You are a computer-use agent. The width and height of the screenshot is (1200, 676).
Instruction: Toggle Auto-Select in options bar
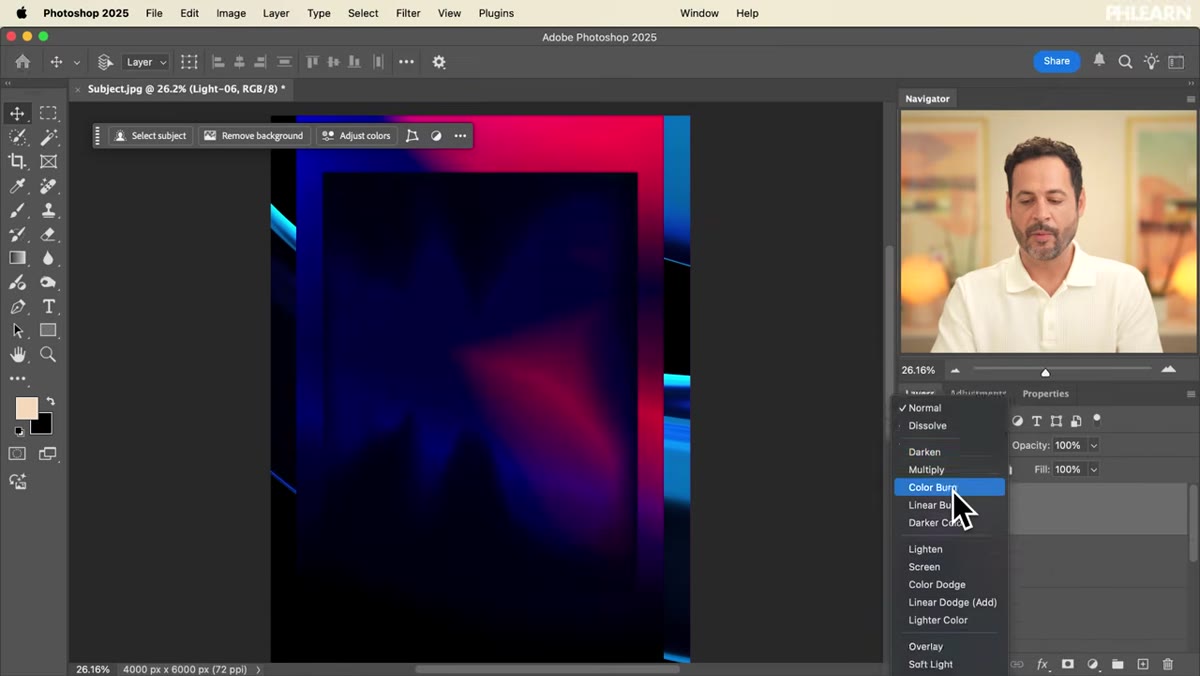[x=105, y=62]
